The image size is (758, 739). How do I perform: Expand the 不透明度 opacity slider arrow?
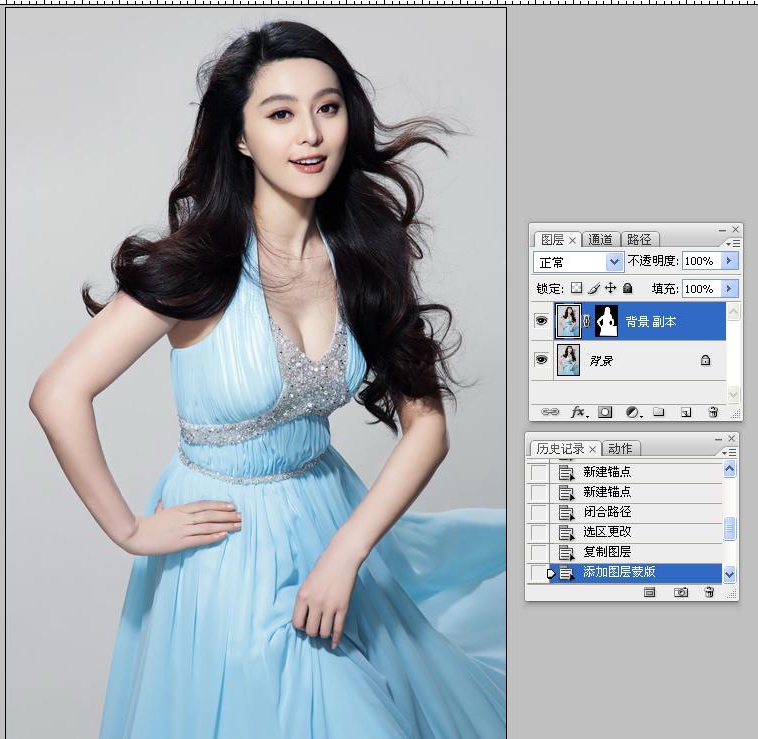(729, 261)
